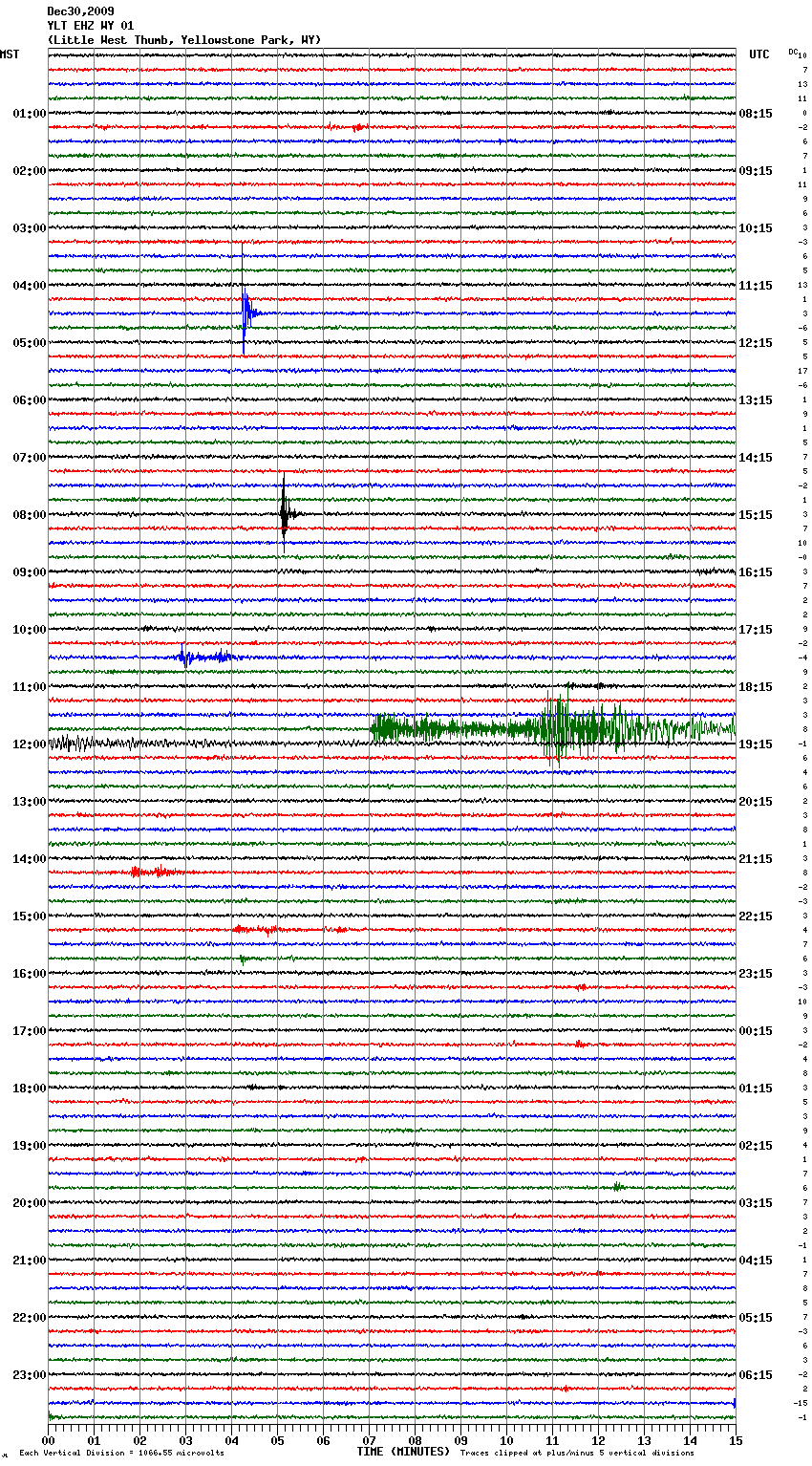Click the 14:00 MST time label
812x1466 pixels.
(x=29, y=859)
